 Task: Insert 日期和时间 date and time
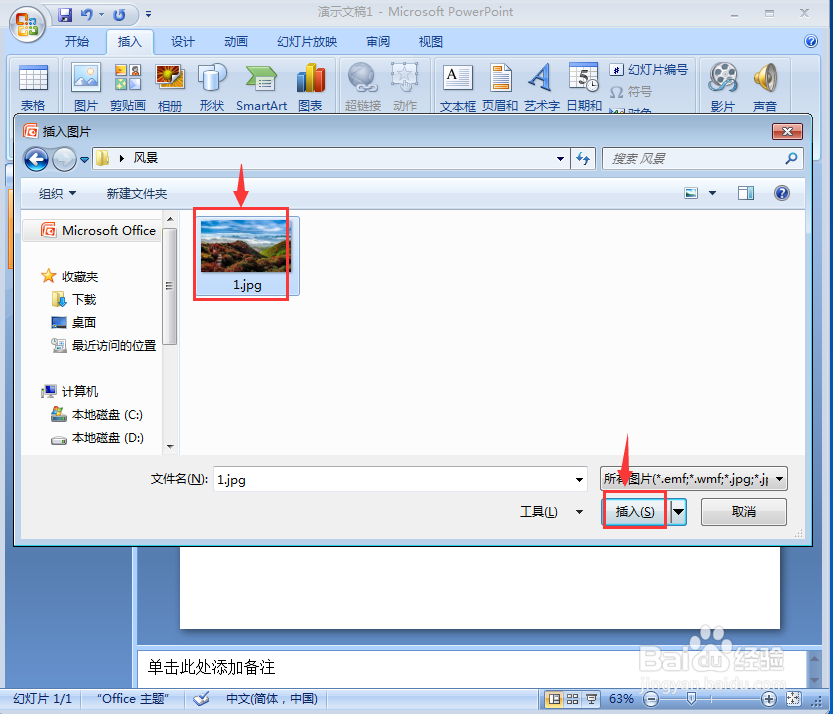point(584,87)
